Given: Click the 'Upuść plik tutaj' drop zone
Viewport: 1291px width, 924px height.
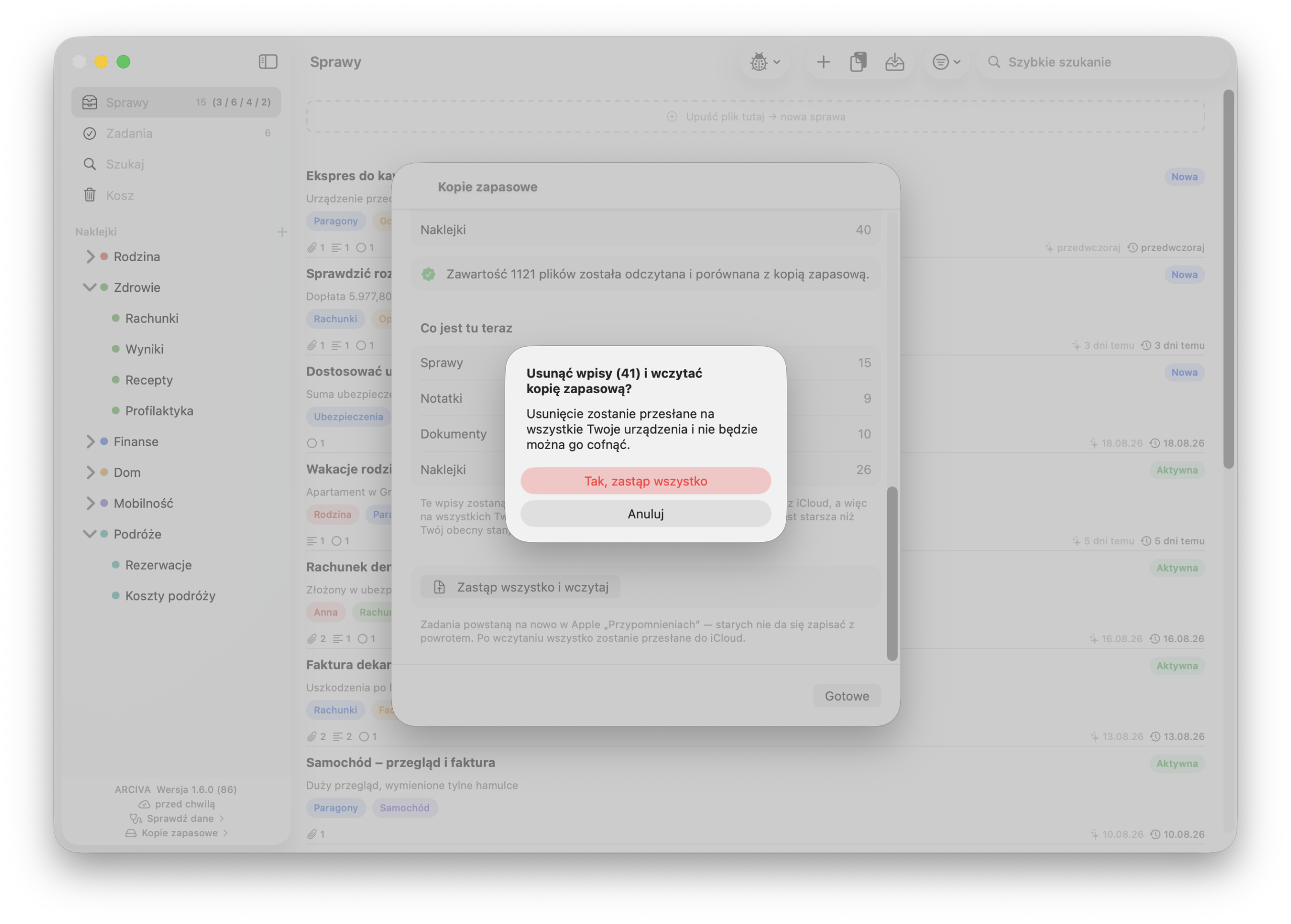Looking at the screenshot, I should pyautogui.click(x=755, y=116).
